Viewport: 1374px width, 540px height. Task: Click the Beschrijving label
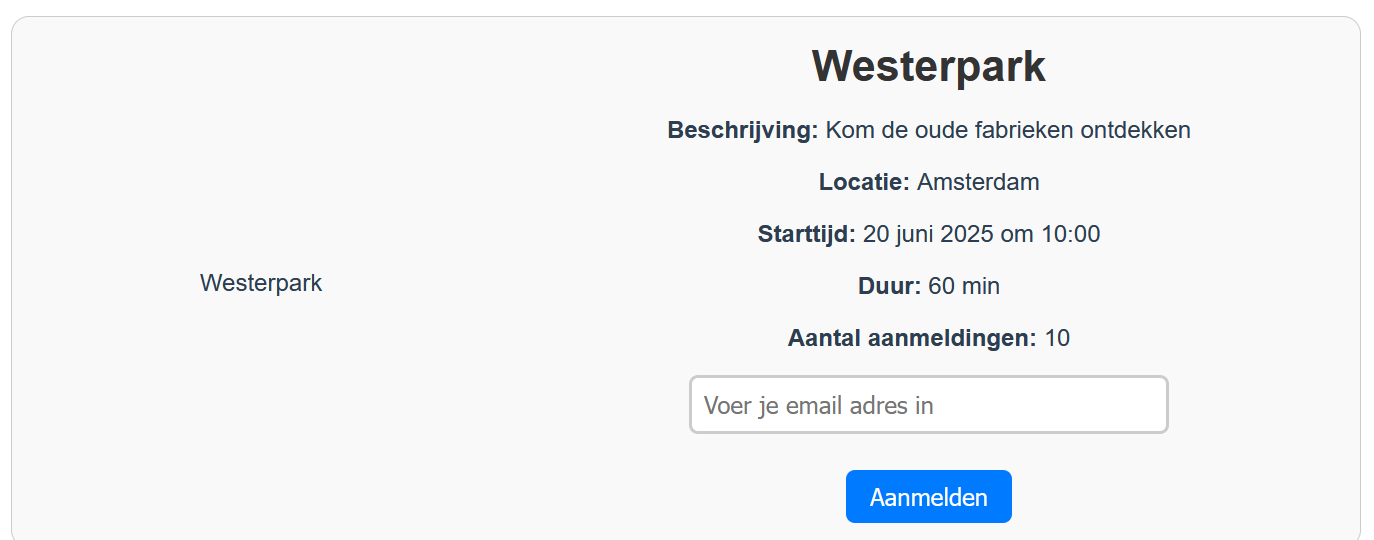pyautogui.click(x=742, y=130)
